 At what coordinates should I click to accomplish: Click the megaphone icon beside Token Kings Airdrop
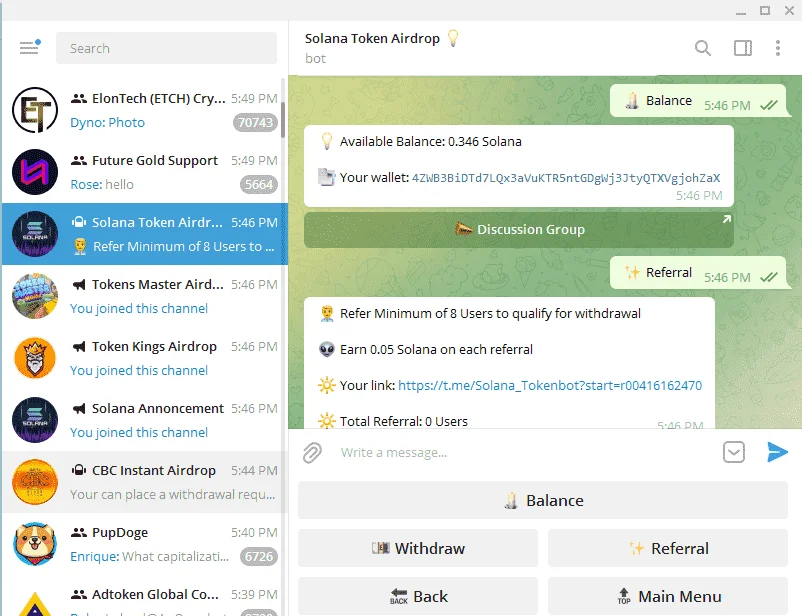[79, 346]
